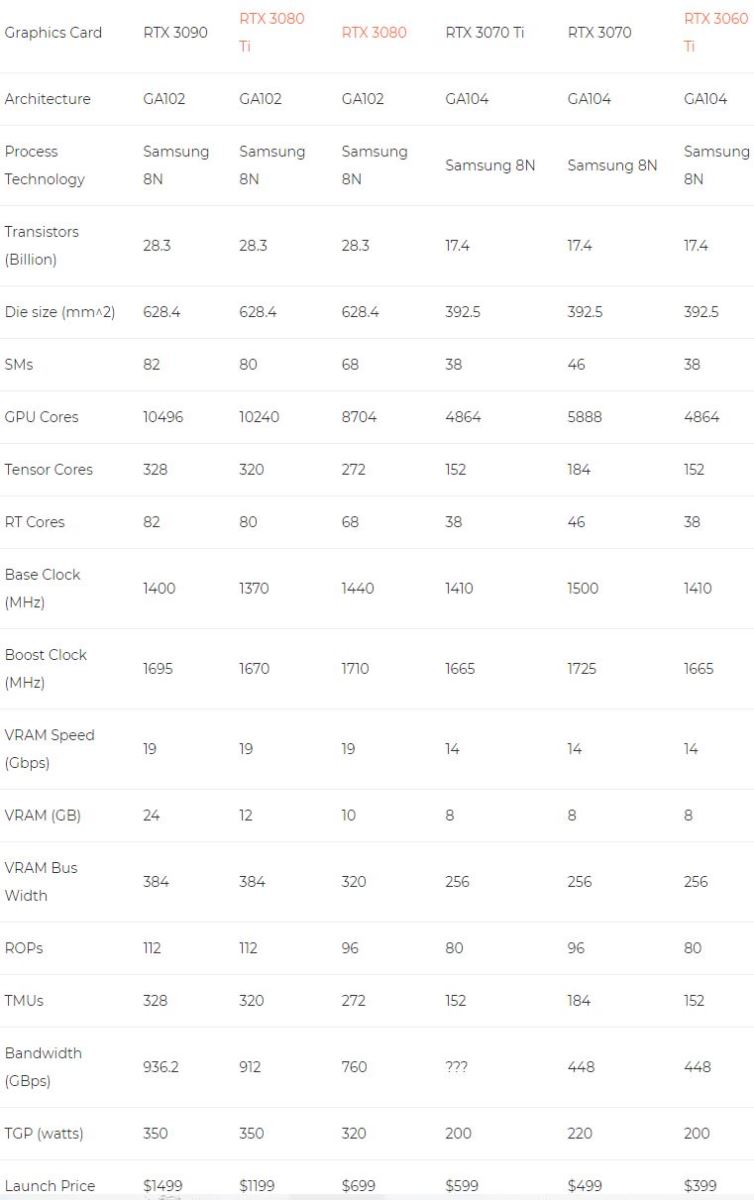Screen dimensions: 754x1200
Task: Open the RTX 3060 Ti link
Action: (x=716, y=32)
